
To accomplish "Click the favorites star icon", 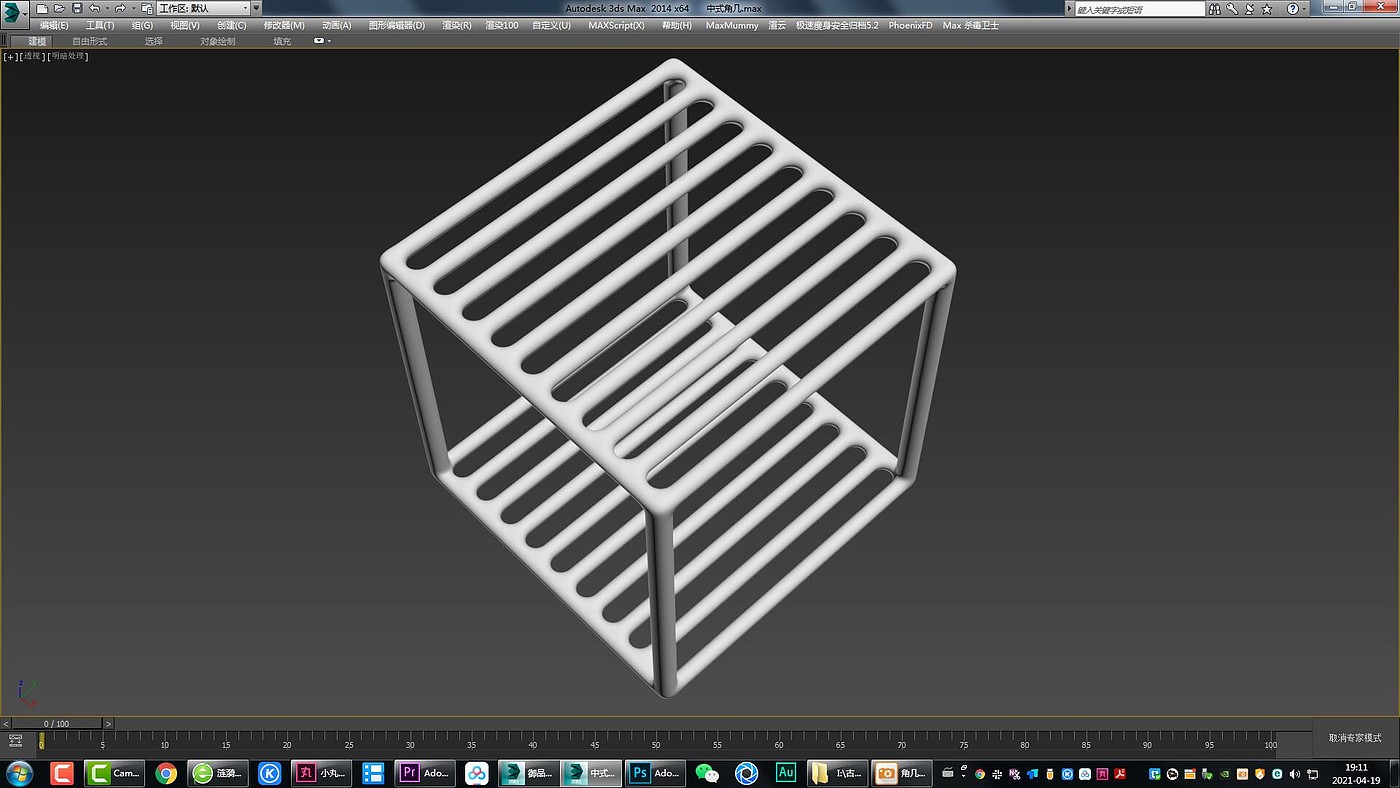I will click(1267, 8).
